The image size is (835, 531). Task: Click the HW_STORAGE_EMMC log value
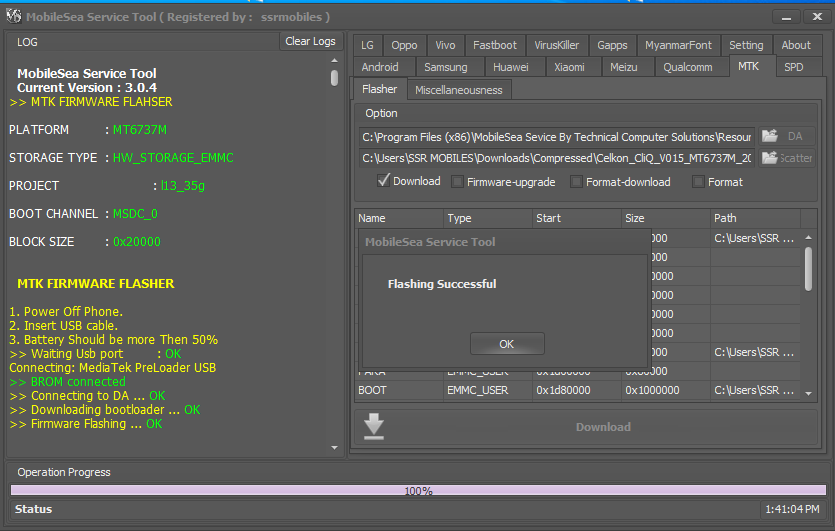point(173,158)
